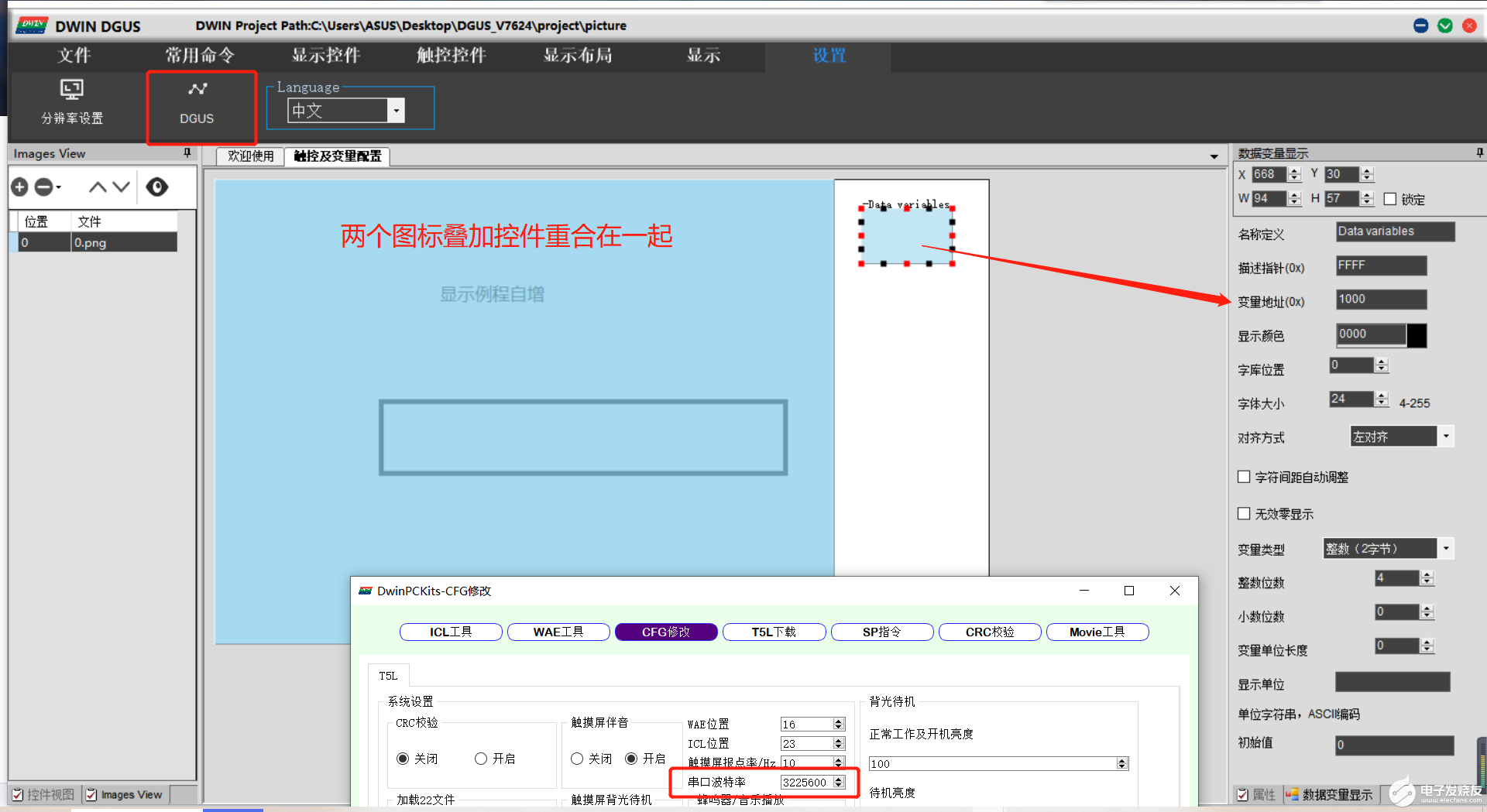
Task: Open the 对齐方式 alignment dropdown
Action: coord(1445,437)
